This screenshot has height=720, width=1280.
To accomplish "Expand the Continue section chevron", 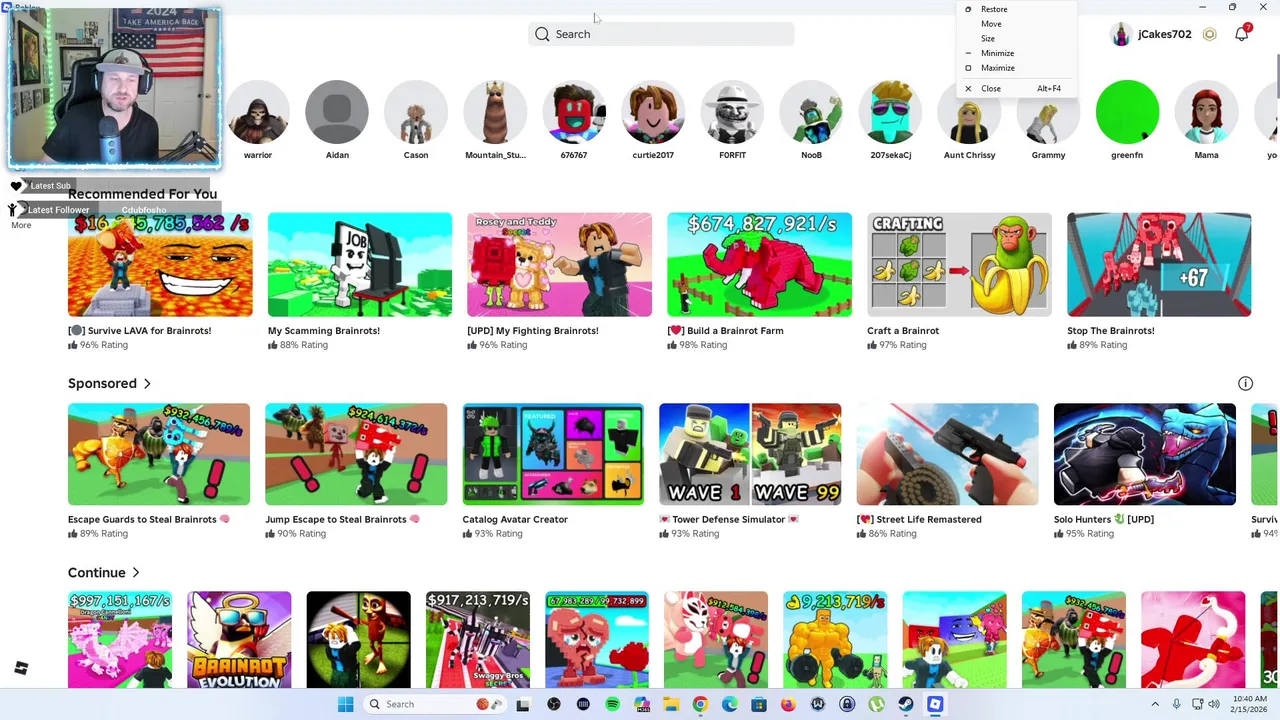I will click(136, 573).
